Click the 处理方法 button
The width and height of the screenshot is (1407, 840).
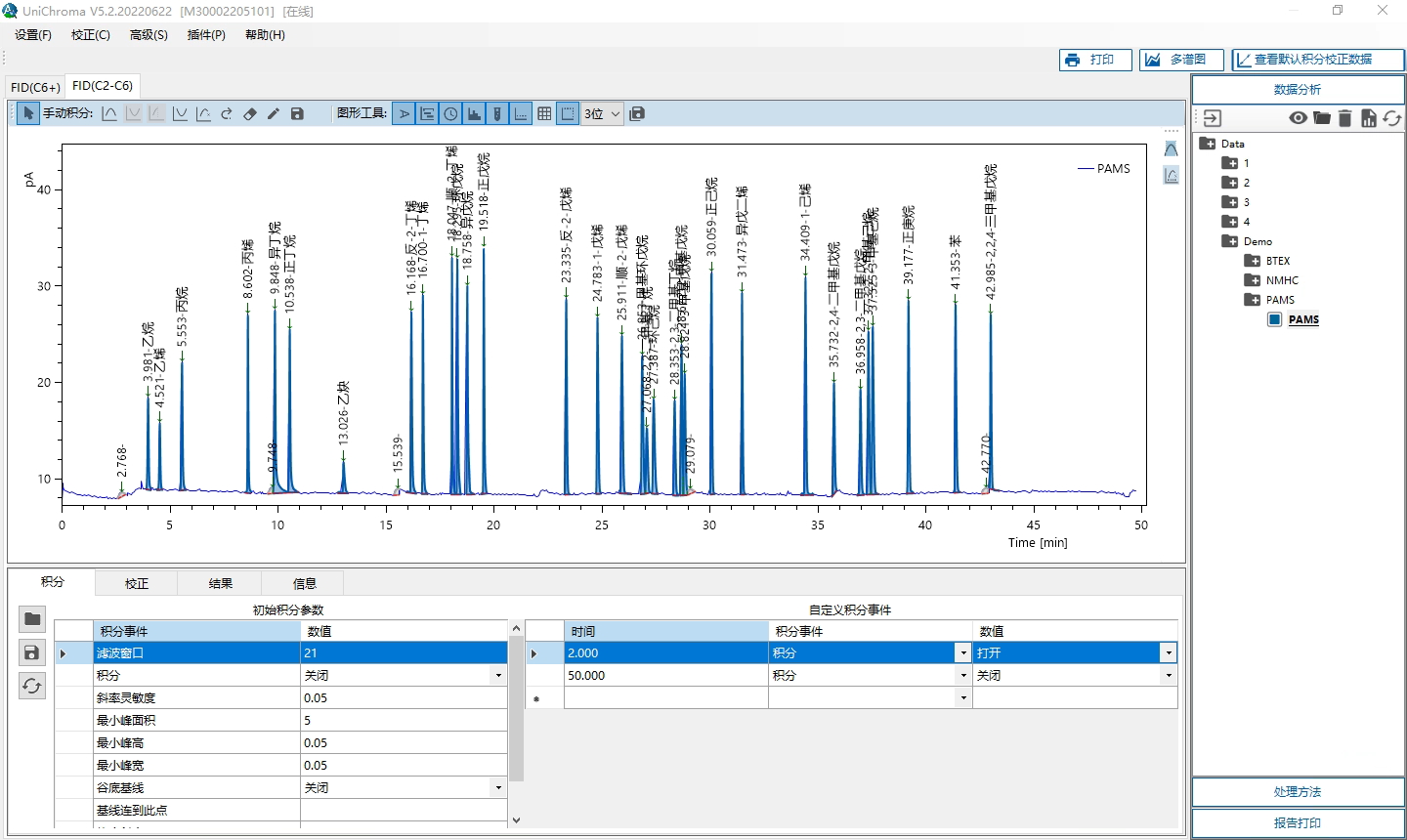coord(1298,792)
